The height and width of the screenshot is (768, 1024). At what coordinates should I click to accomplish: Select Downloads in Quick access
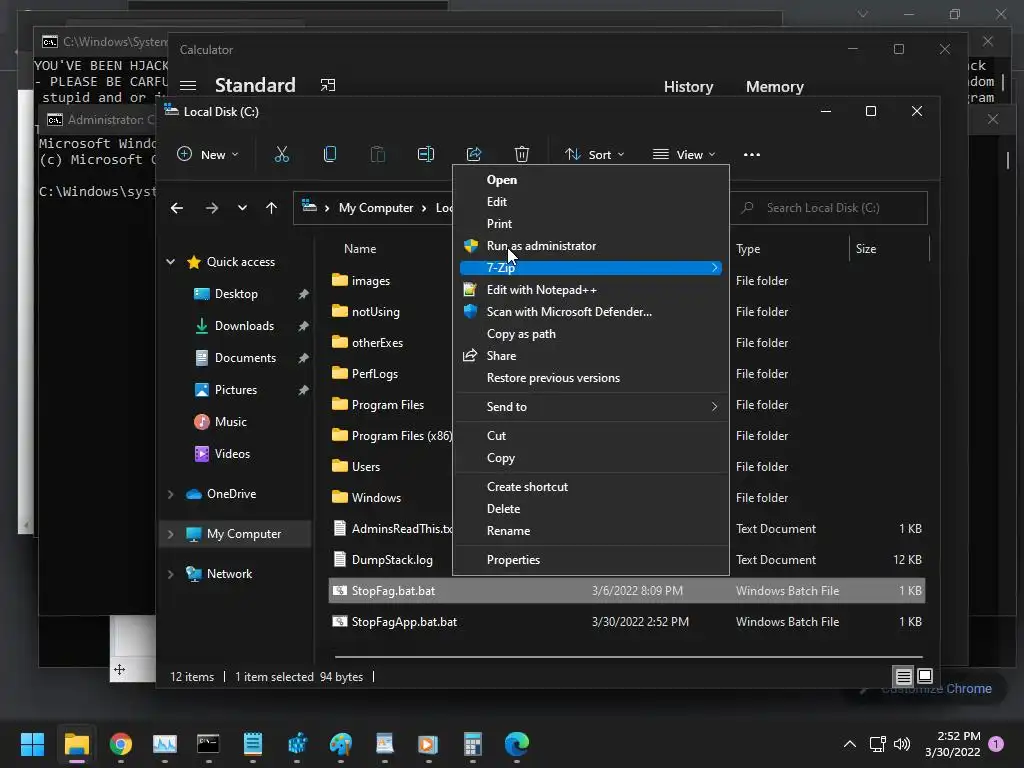(x=244, y=326)
